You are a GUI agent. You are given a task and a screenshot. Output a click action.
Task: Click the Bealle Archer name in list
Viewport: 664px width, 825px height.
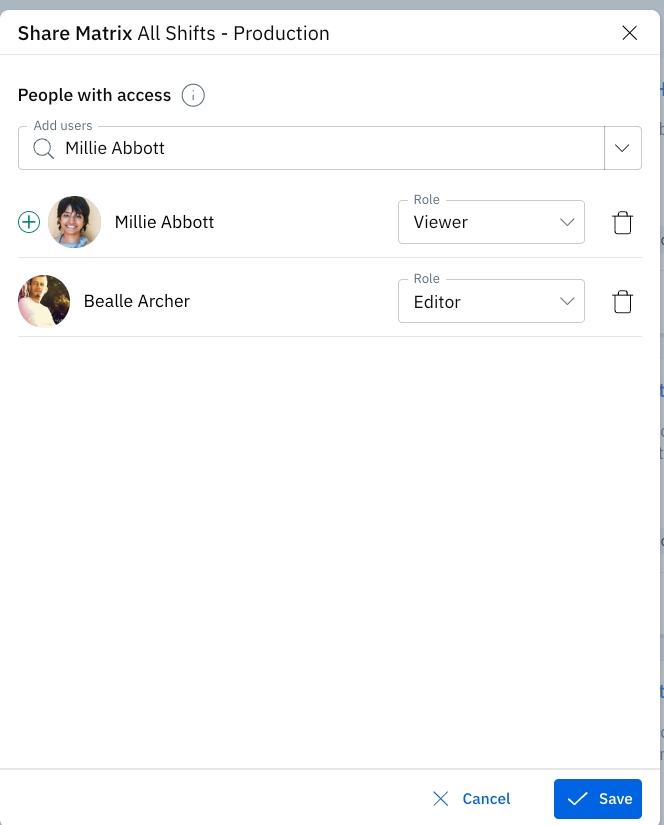(x=137, y=301)
